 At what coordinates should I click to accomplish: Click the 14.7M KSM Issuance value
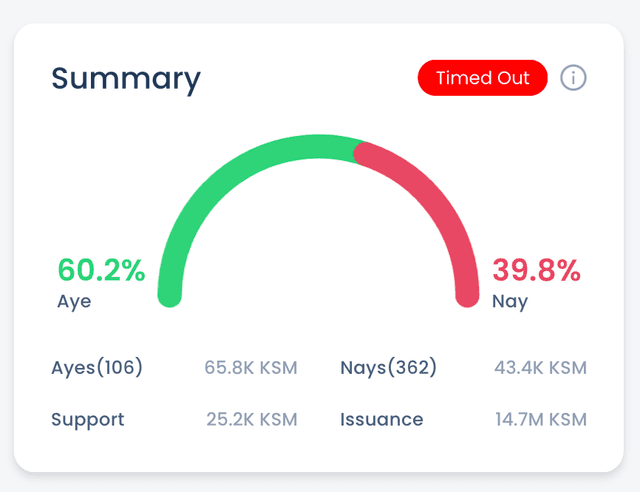pos(540,419)
